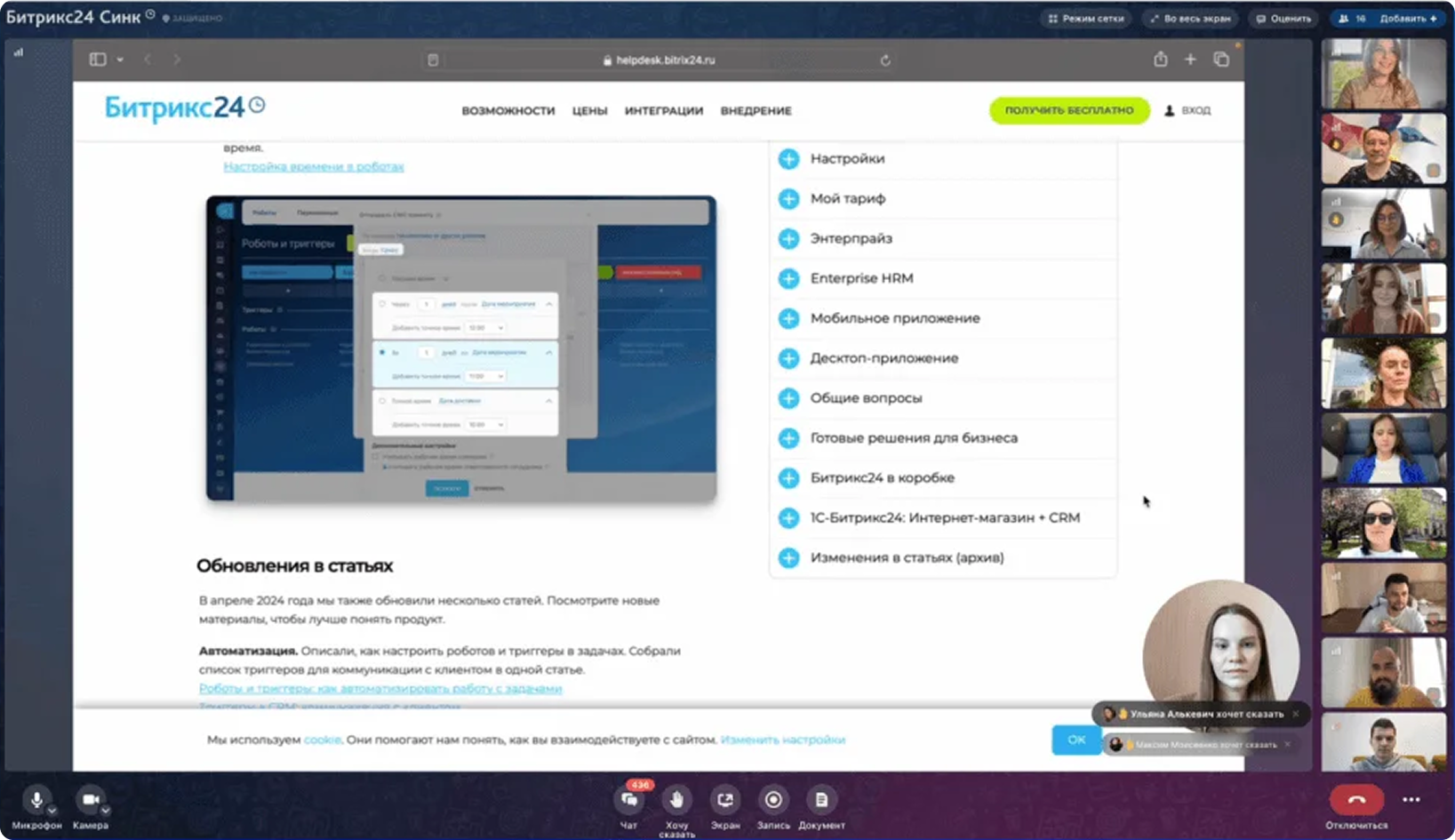The height and width of the screenshot is (840, 1455).
Task: Switch to Режим сетки grid mode
Action: point(1086,18)
